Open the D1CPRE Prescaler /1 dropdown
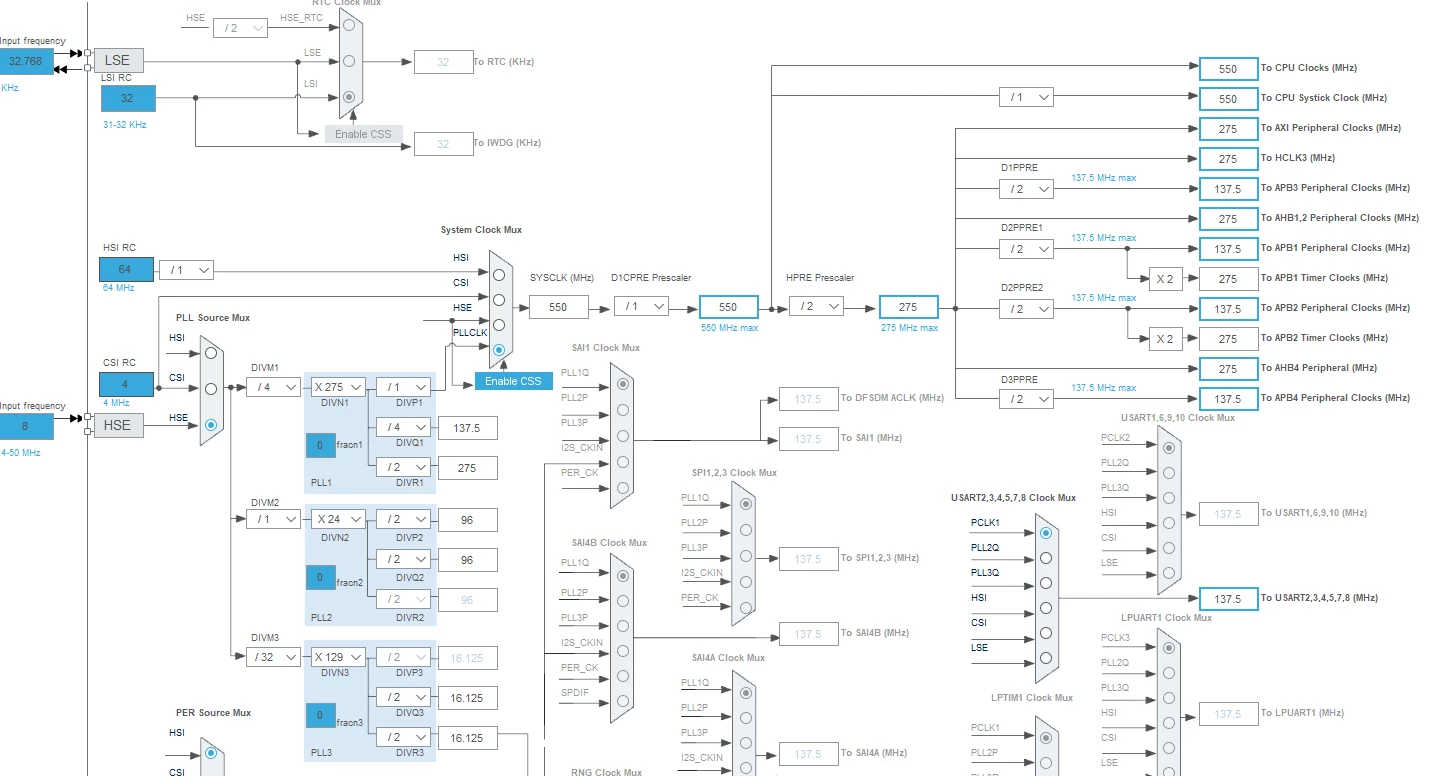Viewport: 1441px width, 776px height. [x=641, y=307]
